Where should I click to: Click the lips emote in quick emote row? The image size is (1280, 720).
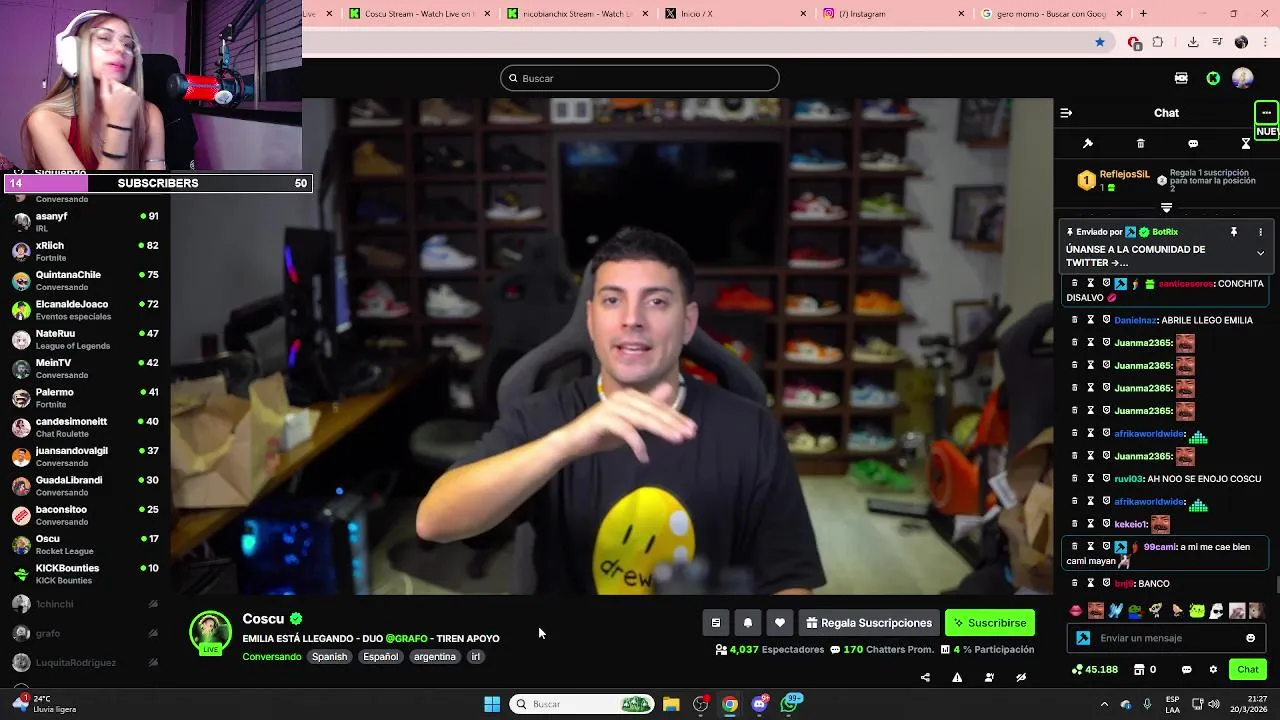point(1076,611)
